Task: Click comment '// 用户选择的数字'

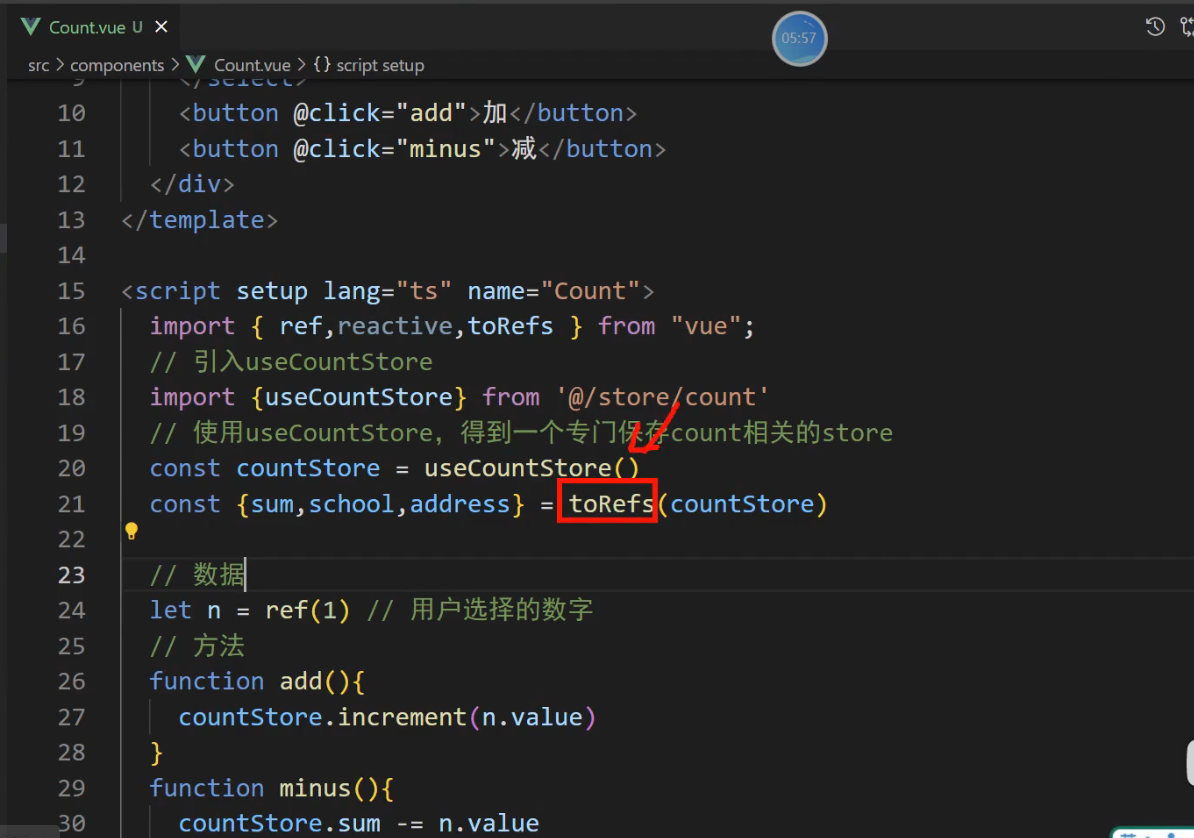Action: tap(480, 609)
